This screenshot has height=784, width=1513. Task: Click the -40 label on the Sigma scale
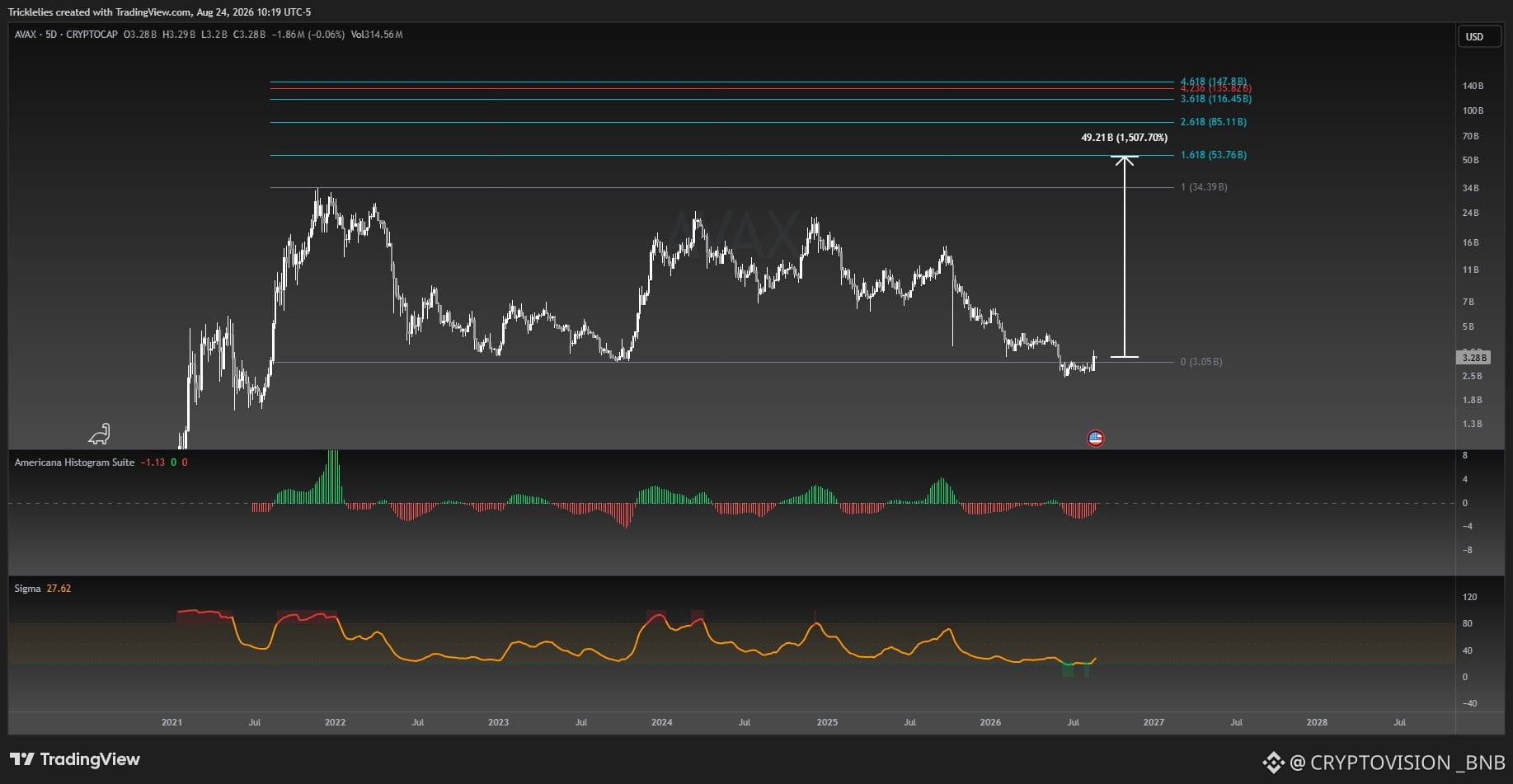(x=1468, y=704)
